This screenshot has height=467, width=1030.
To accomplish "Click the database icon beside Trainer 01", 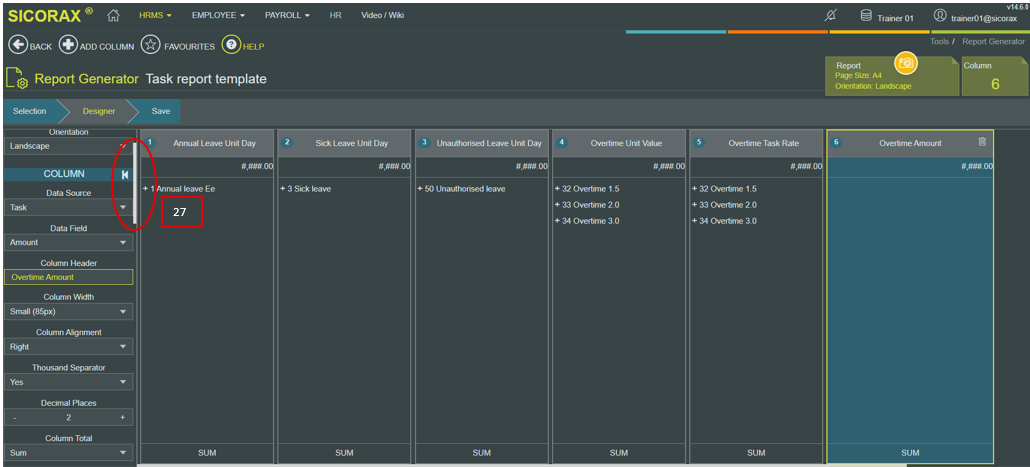I will pyautogui.click(x=866, y=15).
